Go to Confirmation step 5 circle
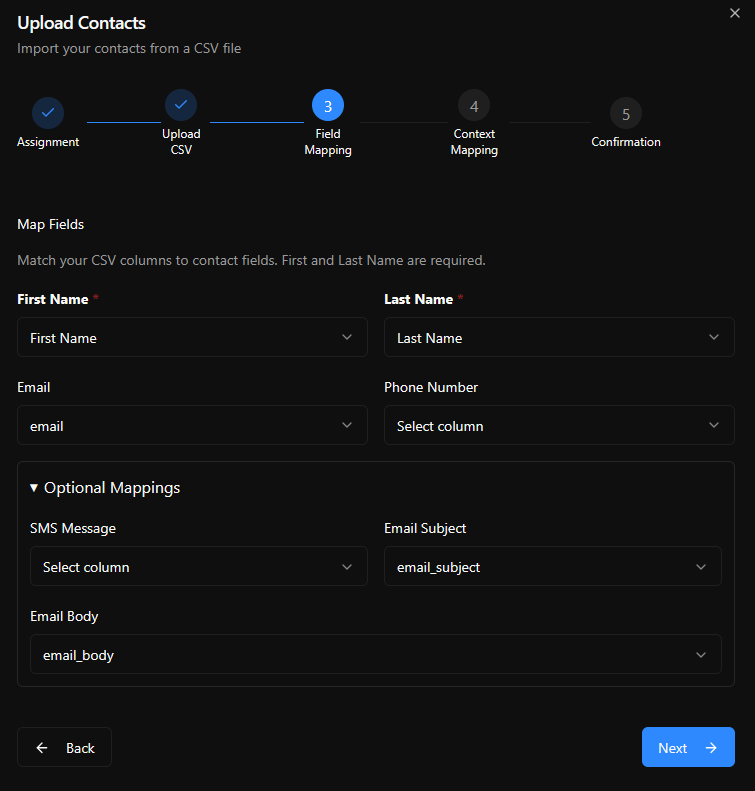The image size is (755, 791). (x=626, y=113)
